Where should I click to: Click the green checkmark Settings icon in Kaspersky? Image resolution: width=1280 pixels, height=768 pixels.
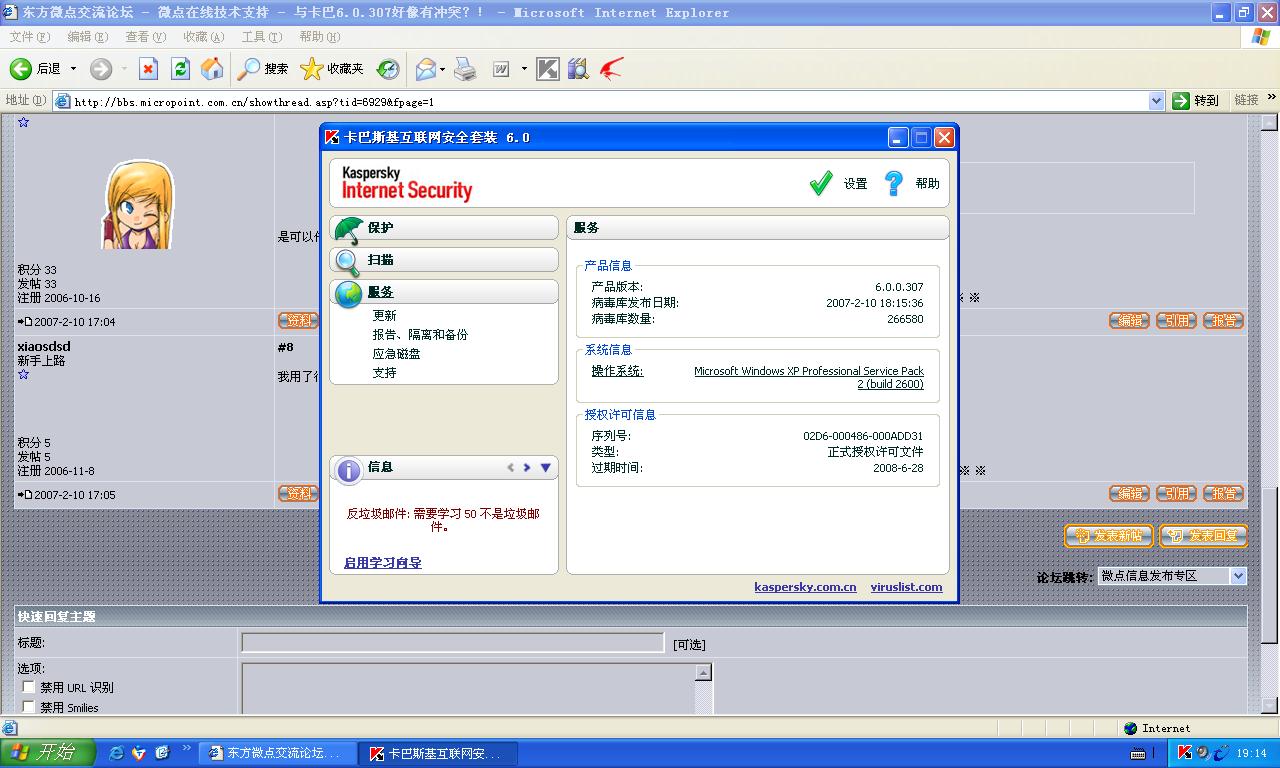point(821,183)
